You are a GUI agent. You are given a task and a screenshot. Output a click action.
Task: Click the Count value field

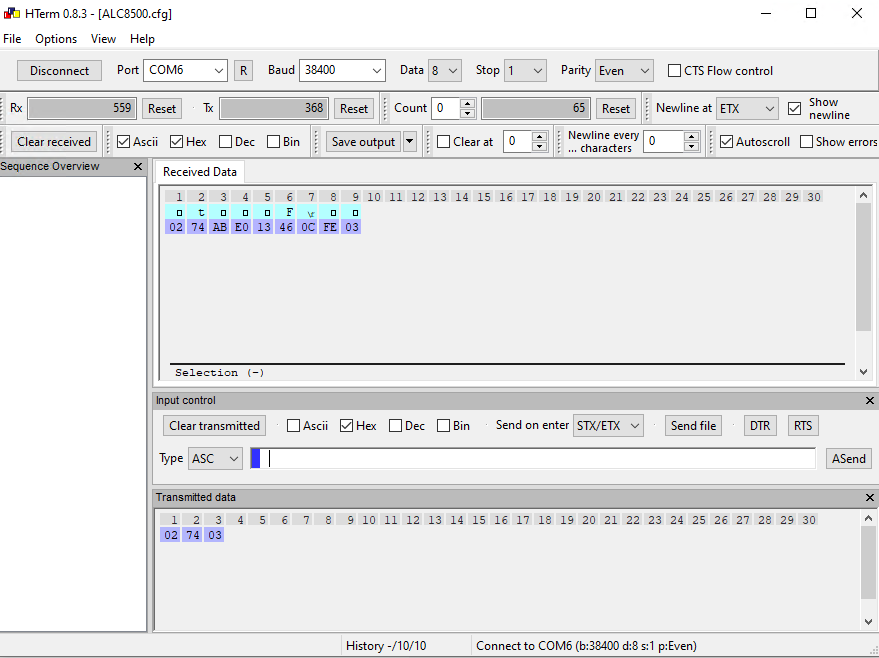(x=446, y=108)
